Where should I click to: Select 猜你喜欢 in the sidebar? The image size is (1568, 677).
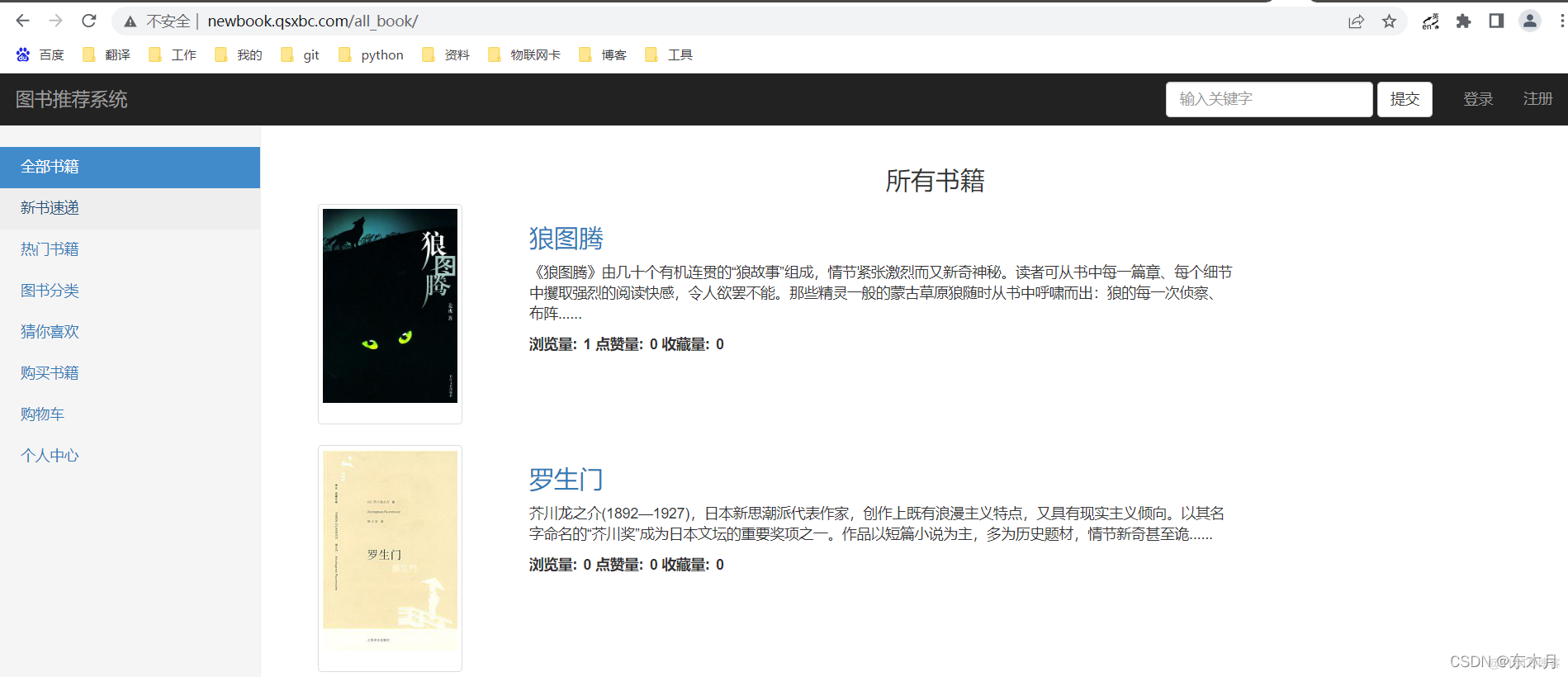pos(130,332)
